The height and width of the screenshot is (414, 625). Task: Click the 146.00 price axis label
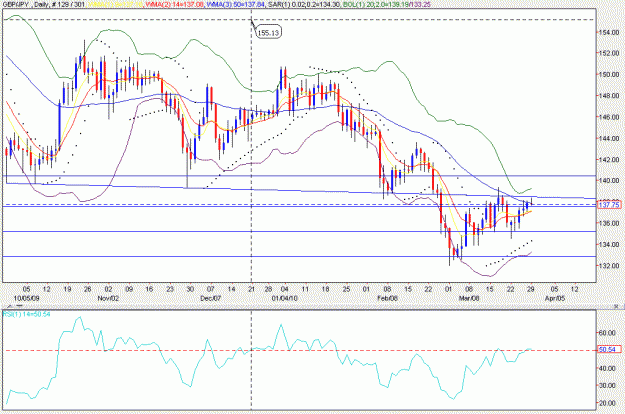[x=609, y=117]
